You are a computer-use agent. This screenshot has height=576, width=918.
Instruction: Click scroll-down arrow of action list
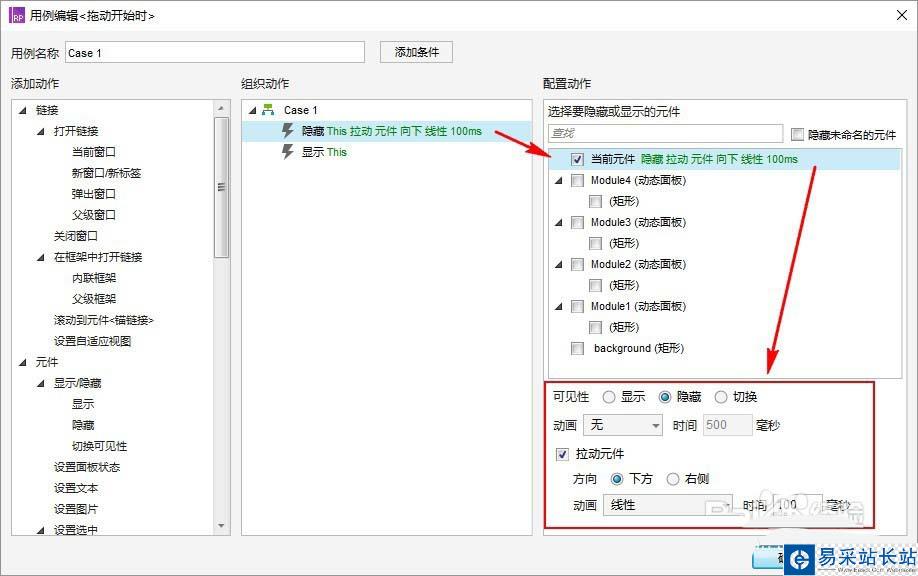pyautogui.click(x=221, y=526)
